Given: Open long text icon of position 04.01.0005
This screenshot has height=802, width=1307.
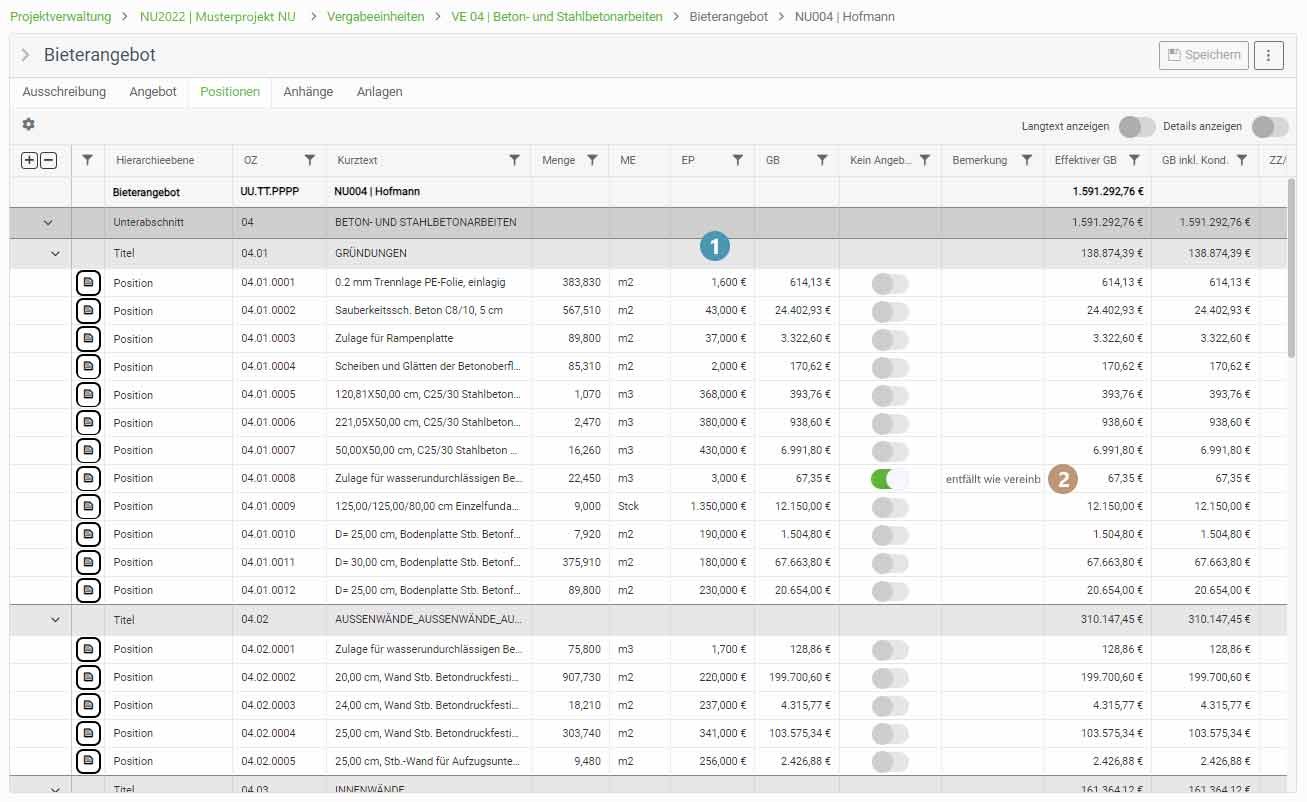Looking at the screenshot, I should 88,395.
